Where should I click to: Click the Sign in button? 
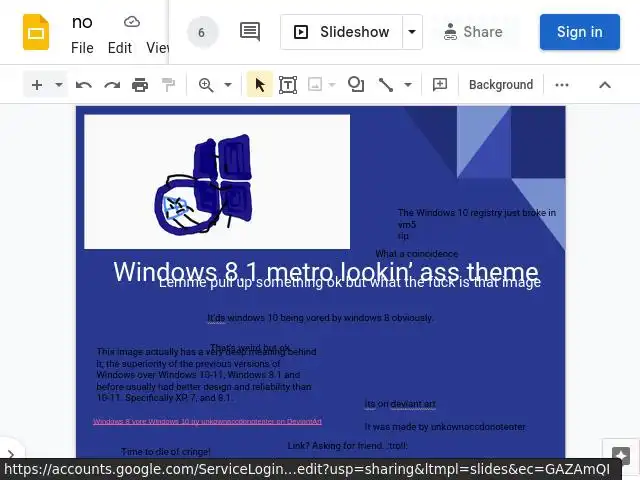(580, 32)
